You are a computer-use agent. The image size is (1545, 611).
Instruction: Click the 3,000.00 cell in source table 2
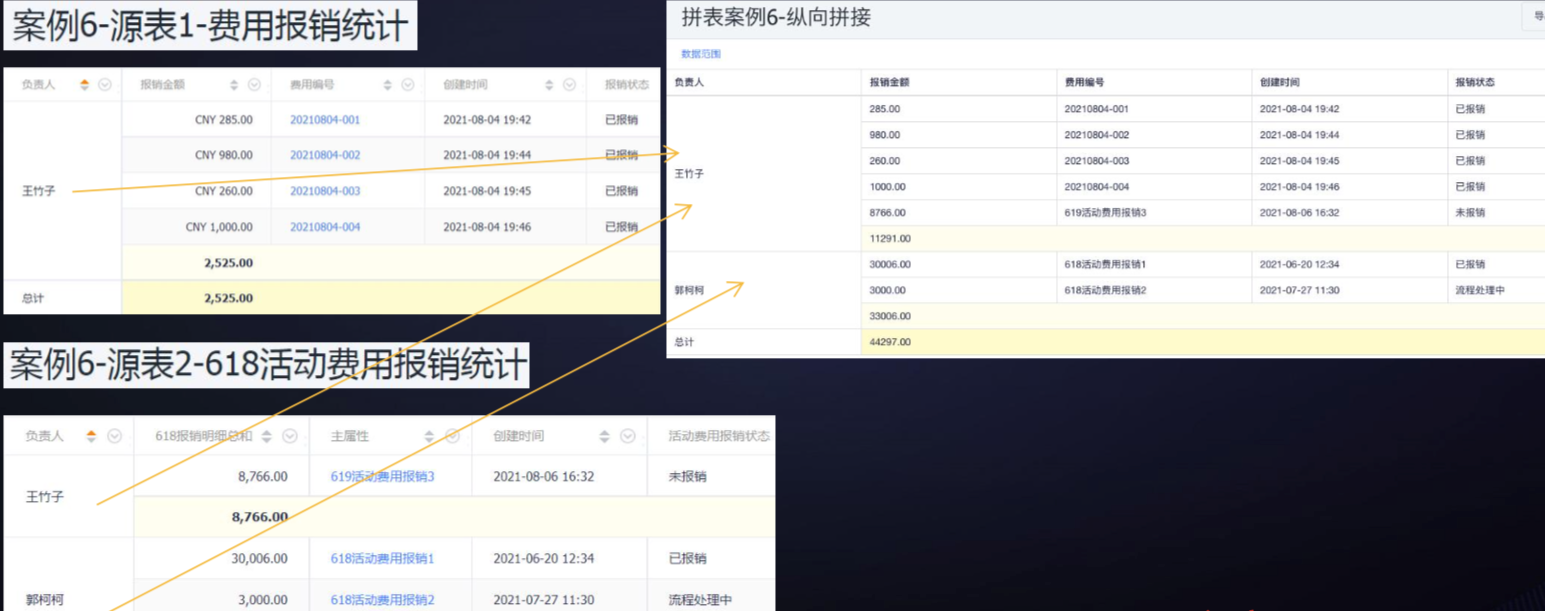pos(263,600)
